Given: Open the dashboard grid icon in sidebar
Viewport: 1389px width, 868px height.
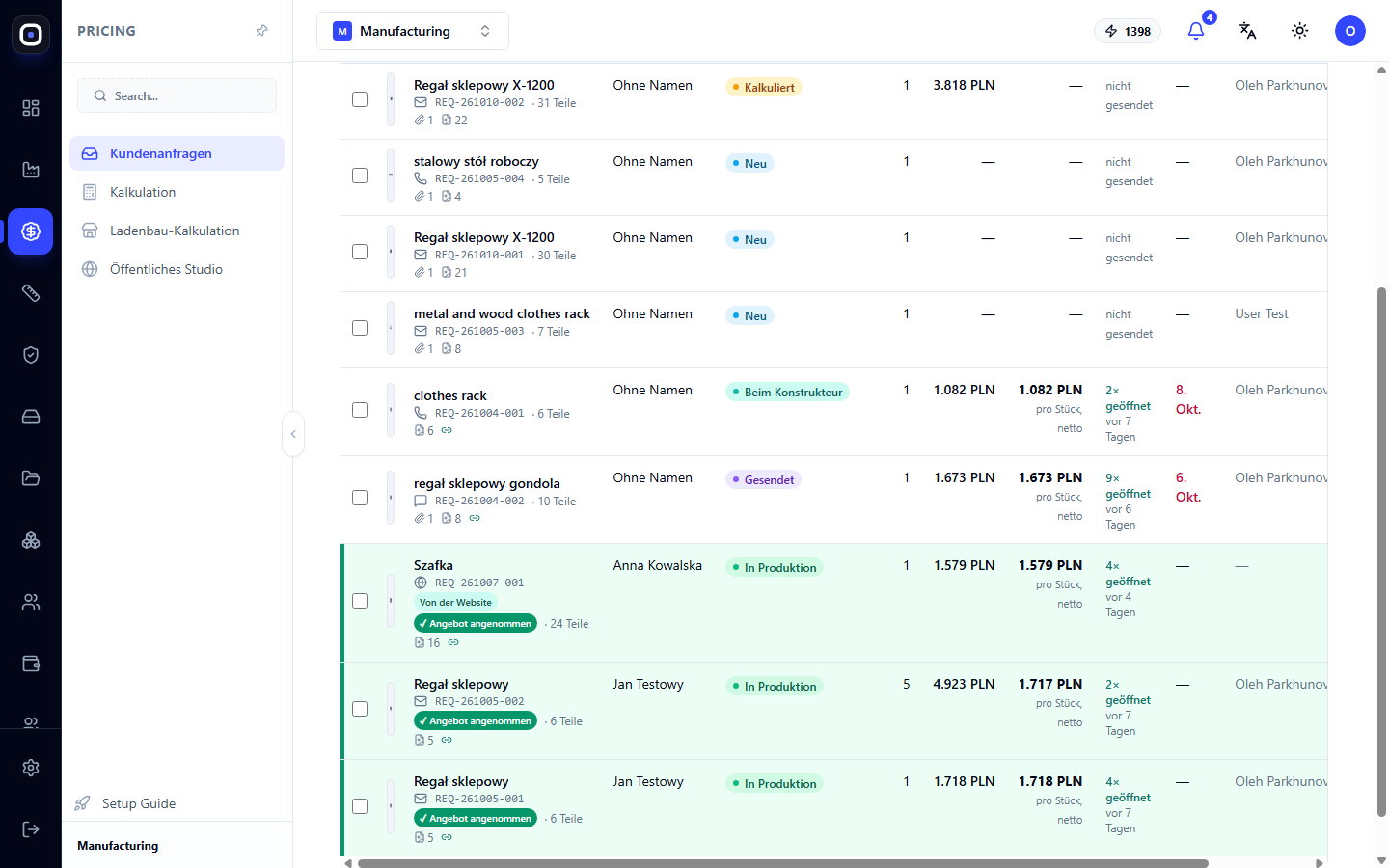Looking at the screenshot, I should click(x=31, y=108).
